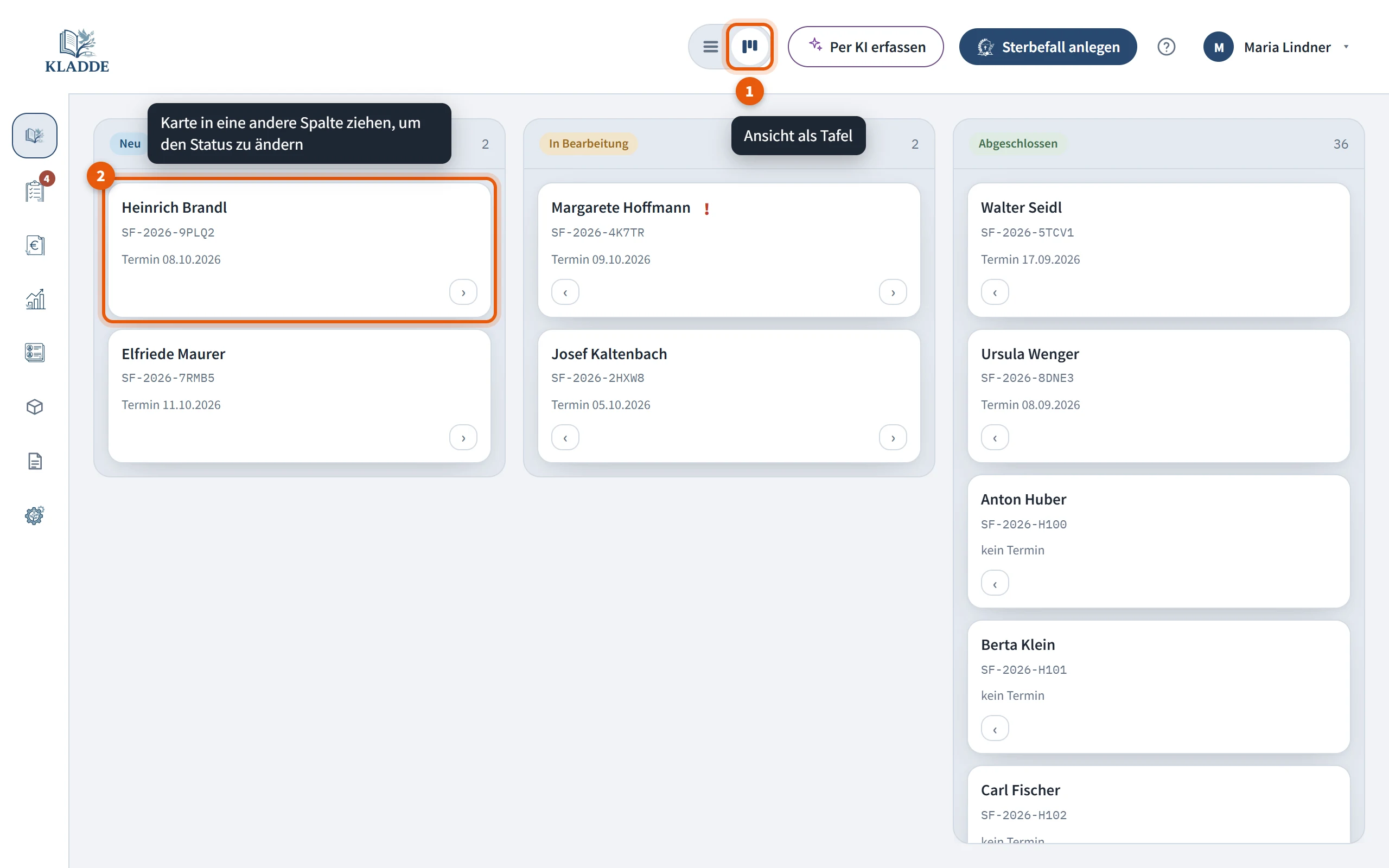
Task: Open Maria Lindner user menu
Action: pos(1278,47)
